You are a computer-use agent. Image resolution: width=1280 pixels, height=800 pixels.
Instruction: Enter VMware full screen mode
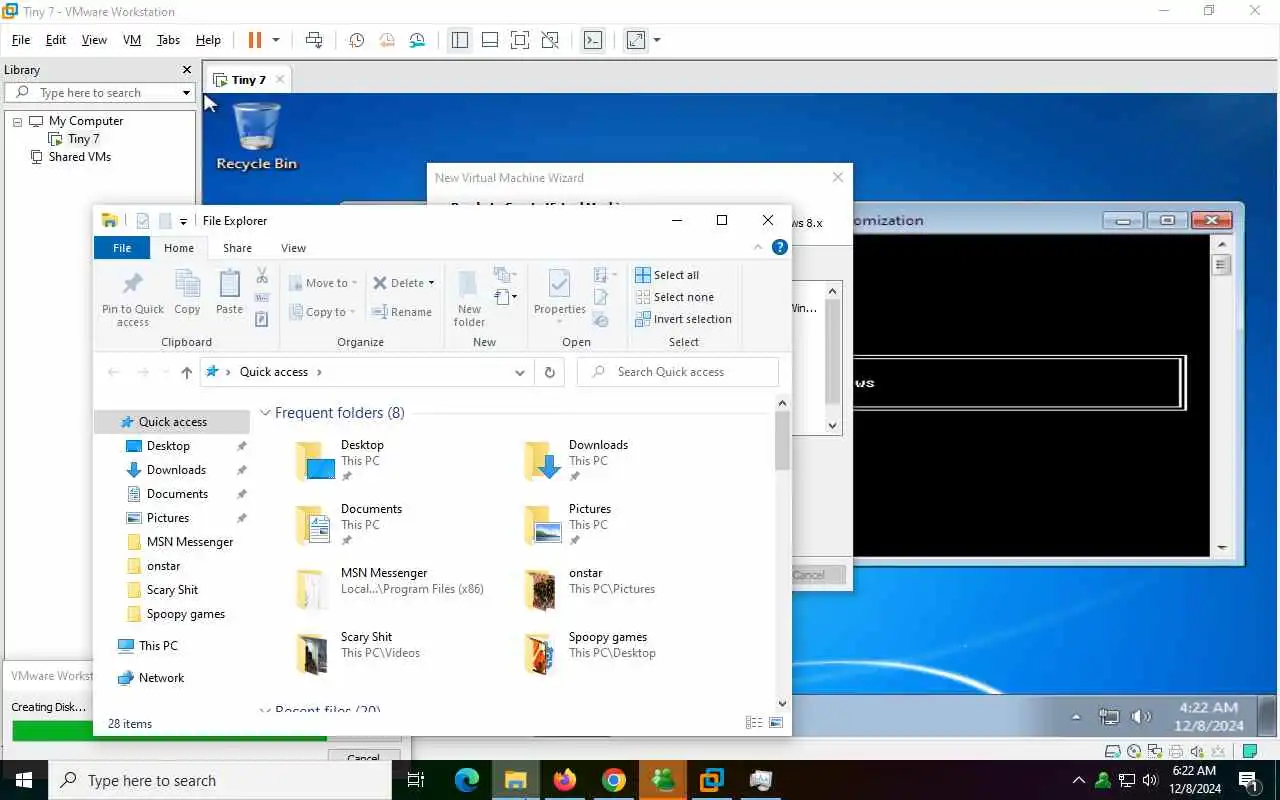pos(520,40)
